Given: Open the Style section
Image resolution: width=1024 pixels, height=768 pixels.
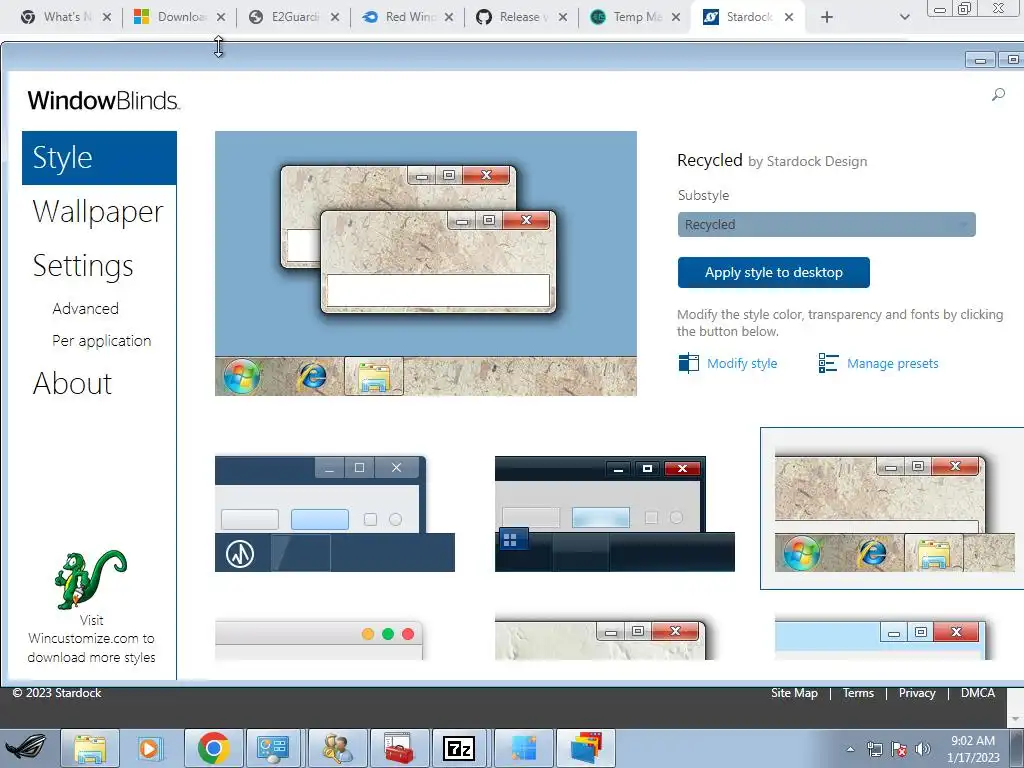Looking at the screenshot, I should [99, 158].
